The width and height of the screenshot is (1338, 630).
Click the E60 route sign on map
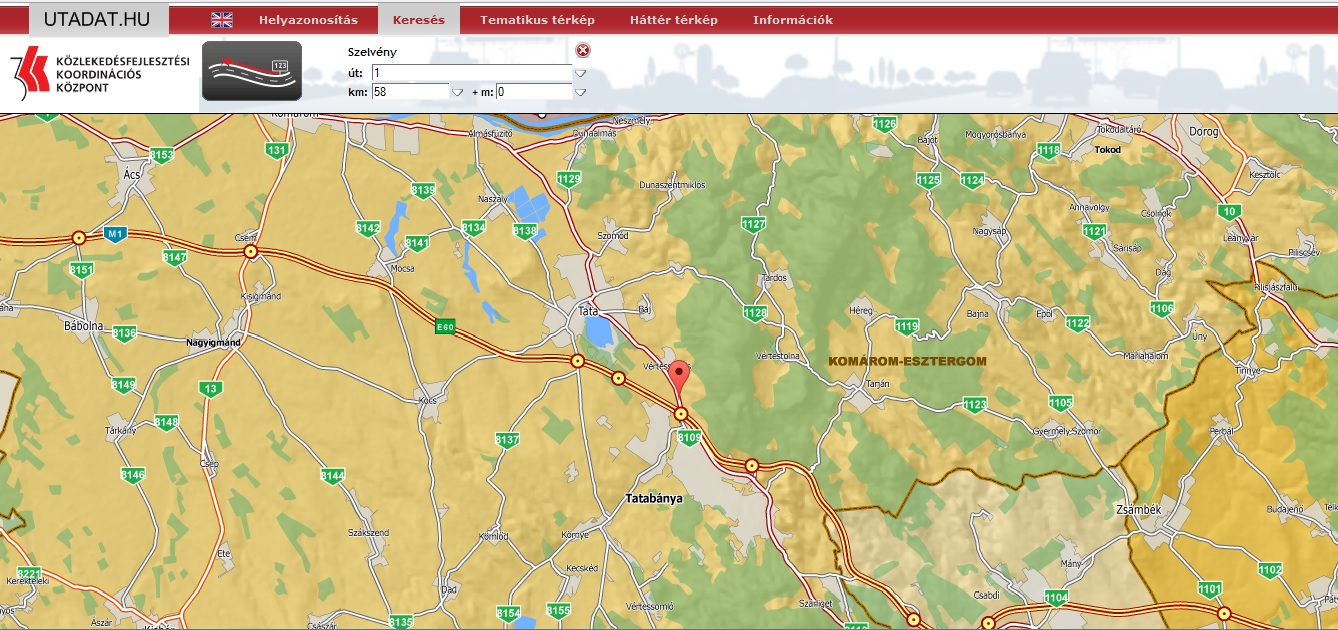pyautogui.click(x=445, y=326)
